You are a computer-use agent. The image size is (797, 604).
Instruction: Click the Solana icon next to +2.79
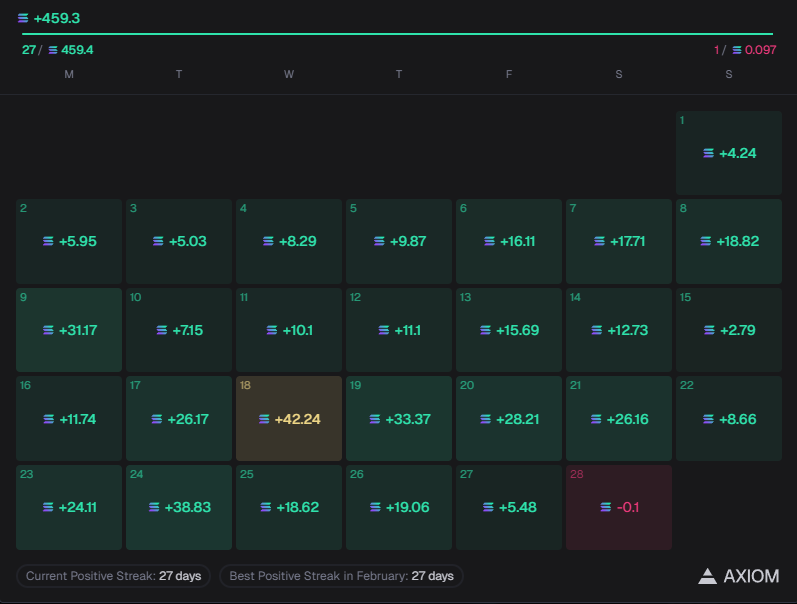[x=709, y=330]
